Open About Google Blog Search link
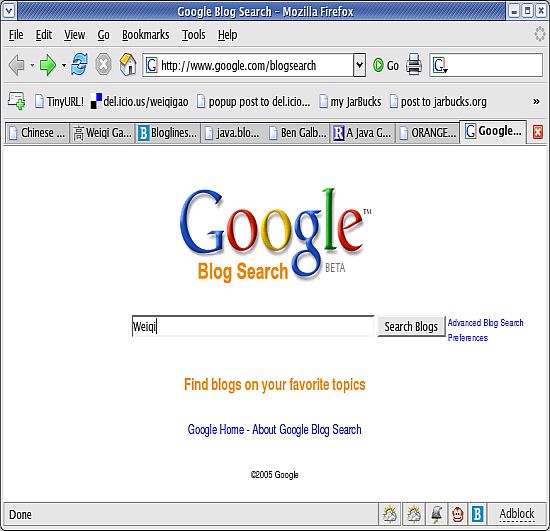 click(x=307, y=429)
